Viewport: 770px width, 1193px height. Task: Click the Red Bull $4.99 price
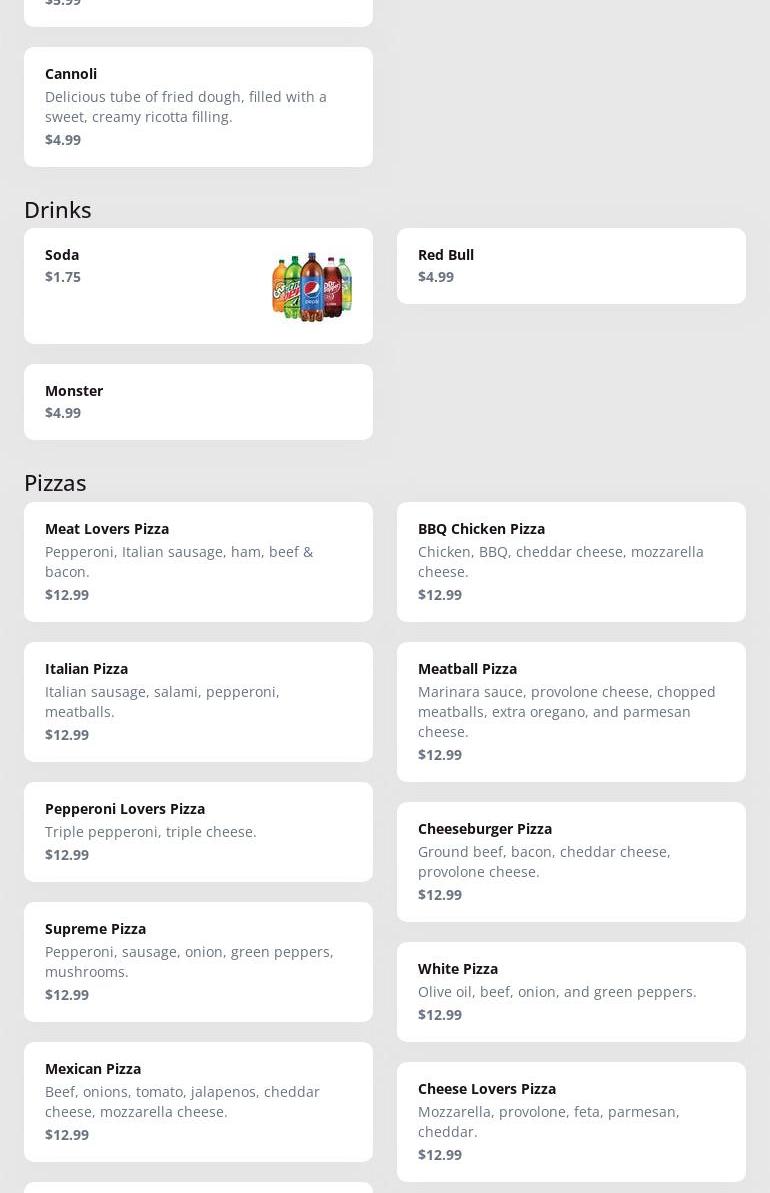[436, 277]
